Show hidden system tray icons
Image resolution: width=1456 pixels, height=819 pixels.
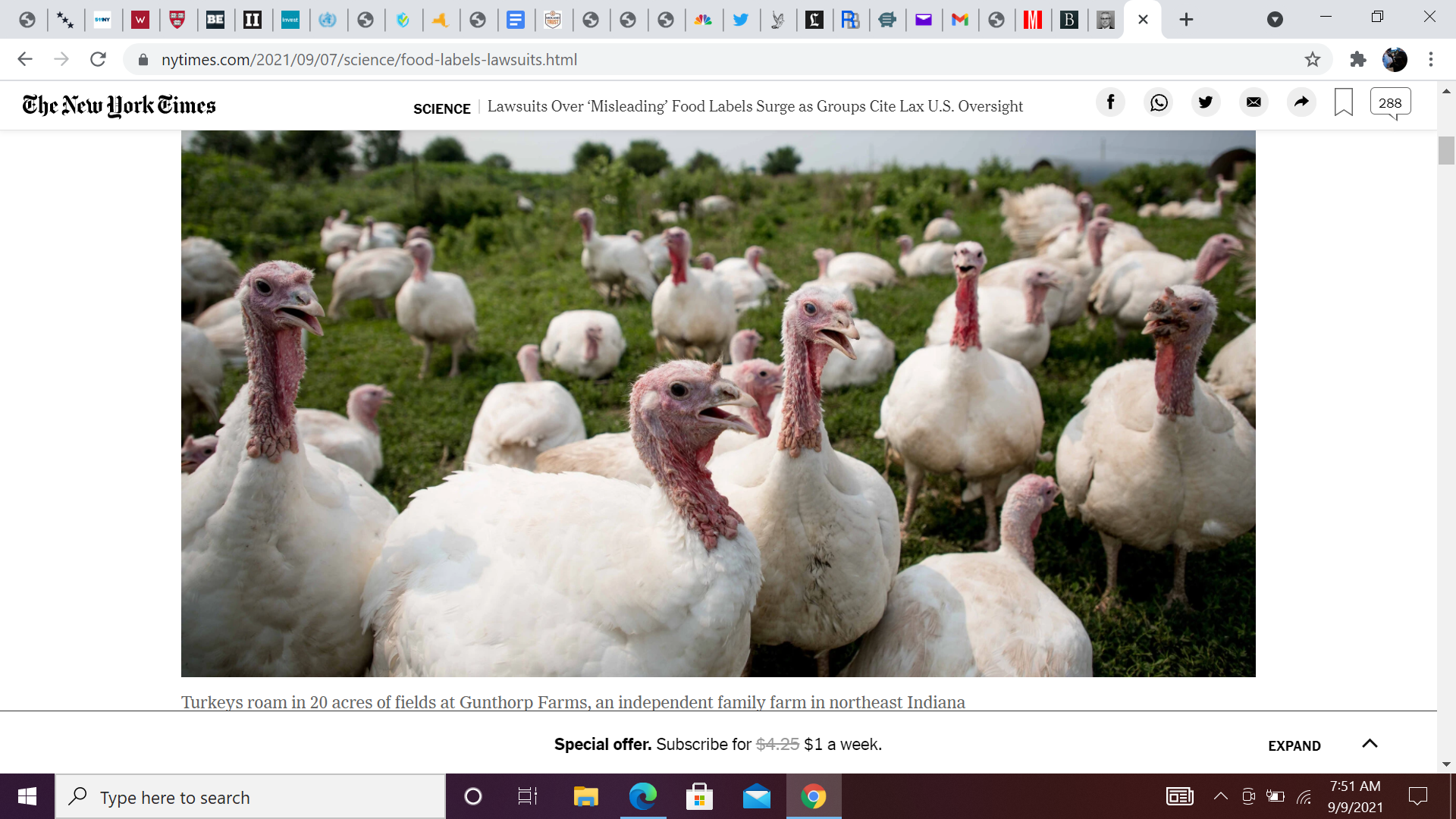tap(1220, 796)
